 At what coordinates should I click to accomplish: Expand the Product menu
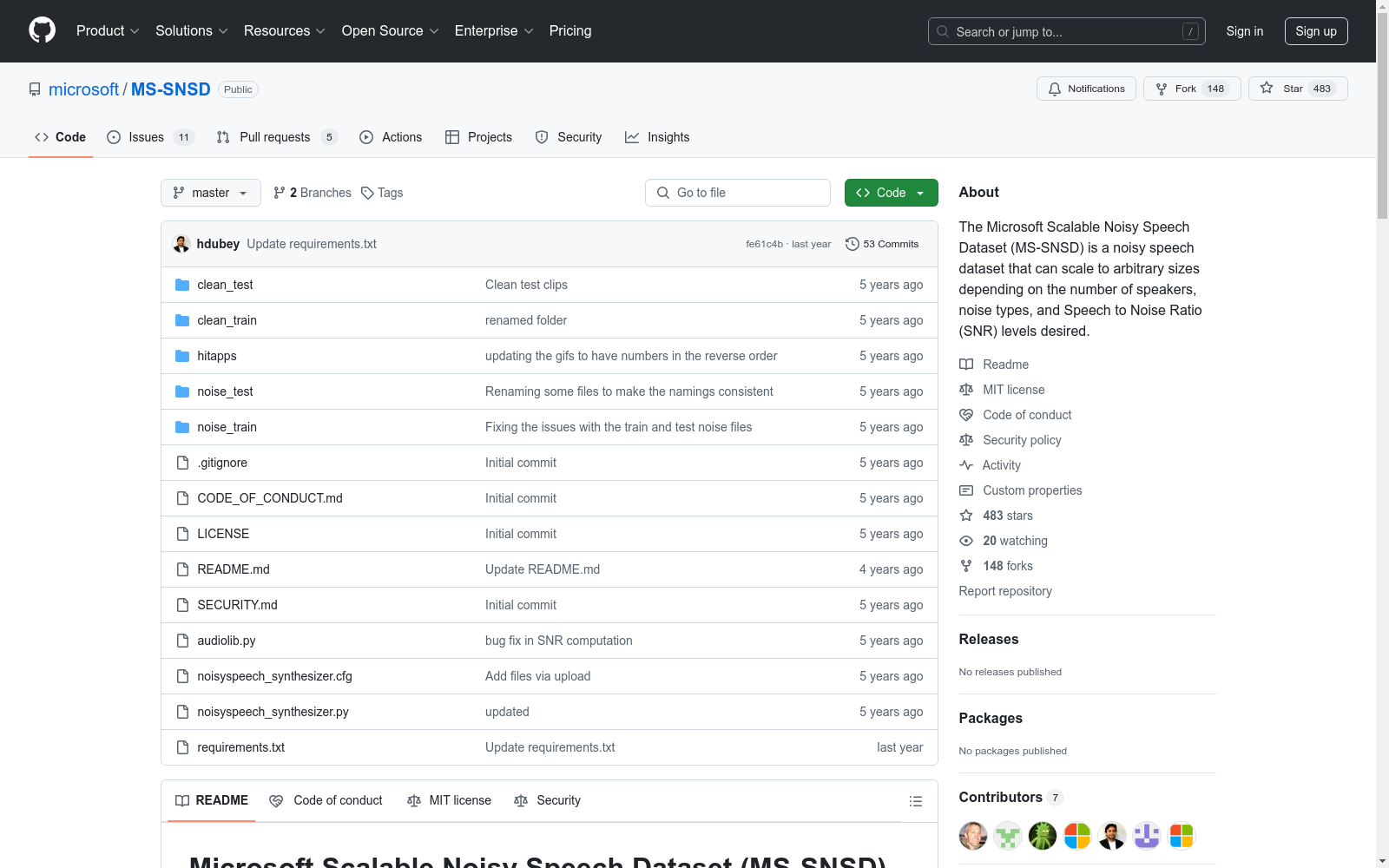[108, 31]
